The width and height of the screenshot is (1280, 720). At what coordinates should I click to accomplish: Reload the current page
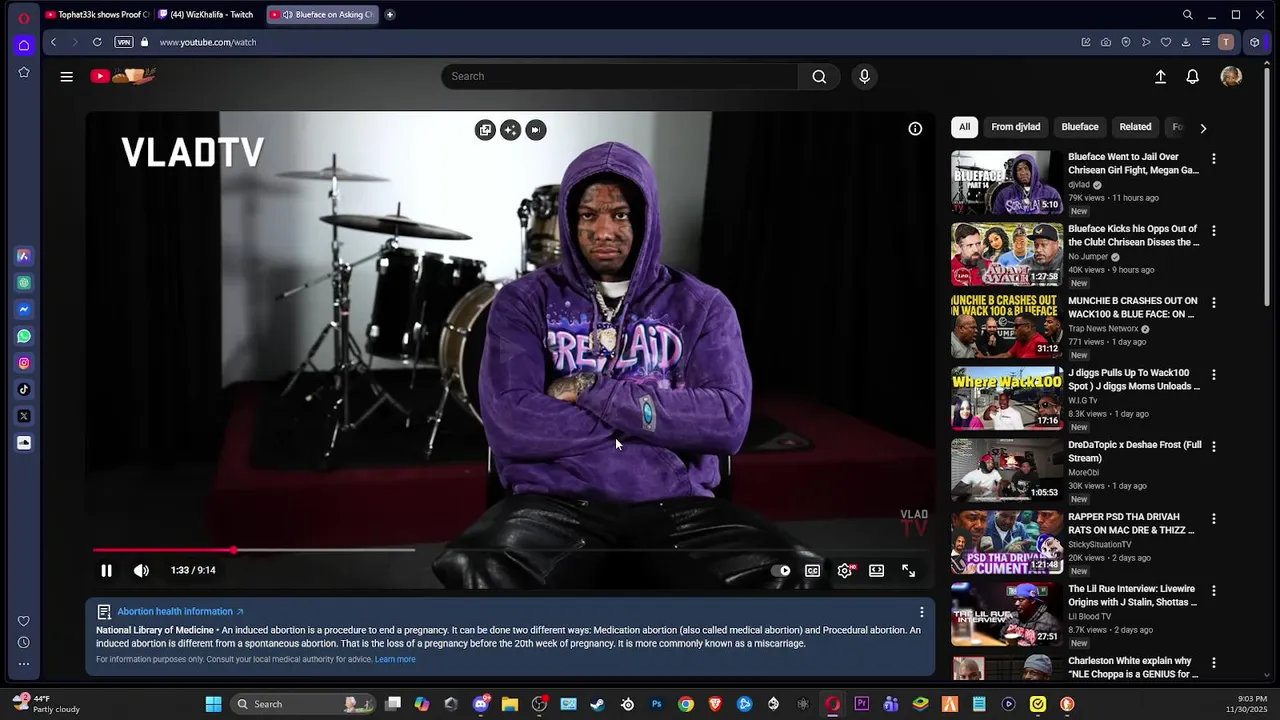[97, 42]
